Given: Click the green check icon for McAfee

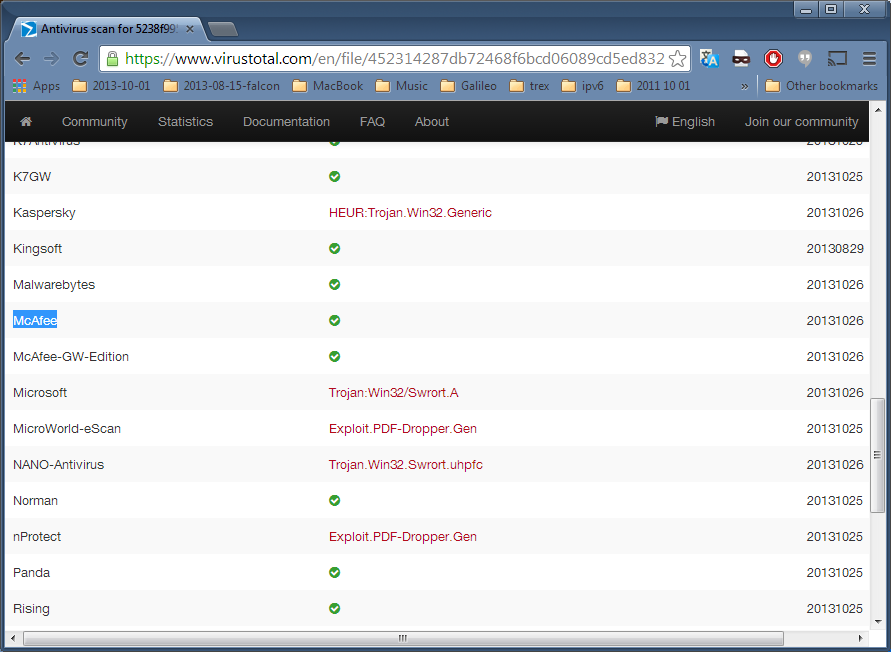Looking at the screenshot, I should pyautogui.click(x=335, y=321).
